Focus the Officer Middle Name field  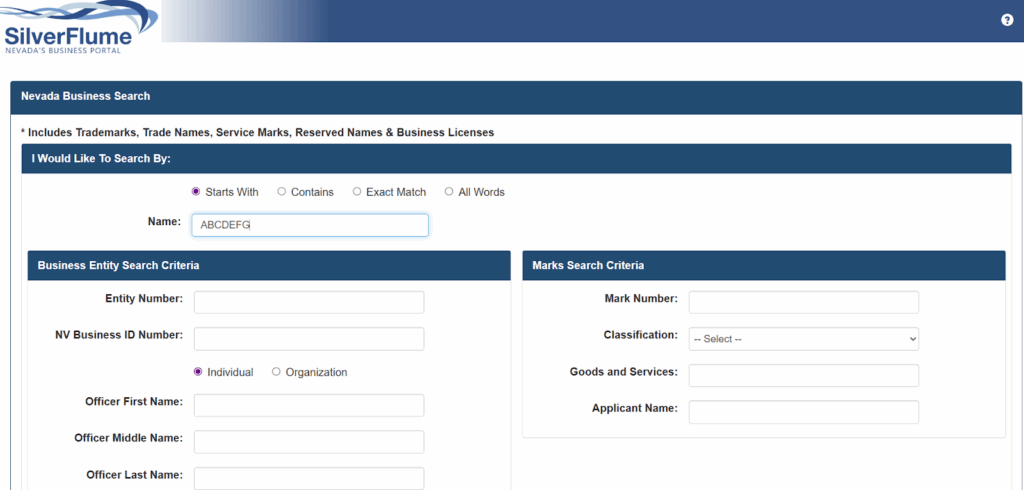309,442
